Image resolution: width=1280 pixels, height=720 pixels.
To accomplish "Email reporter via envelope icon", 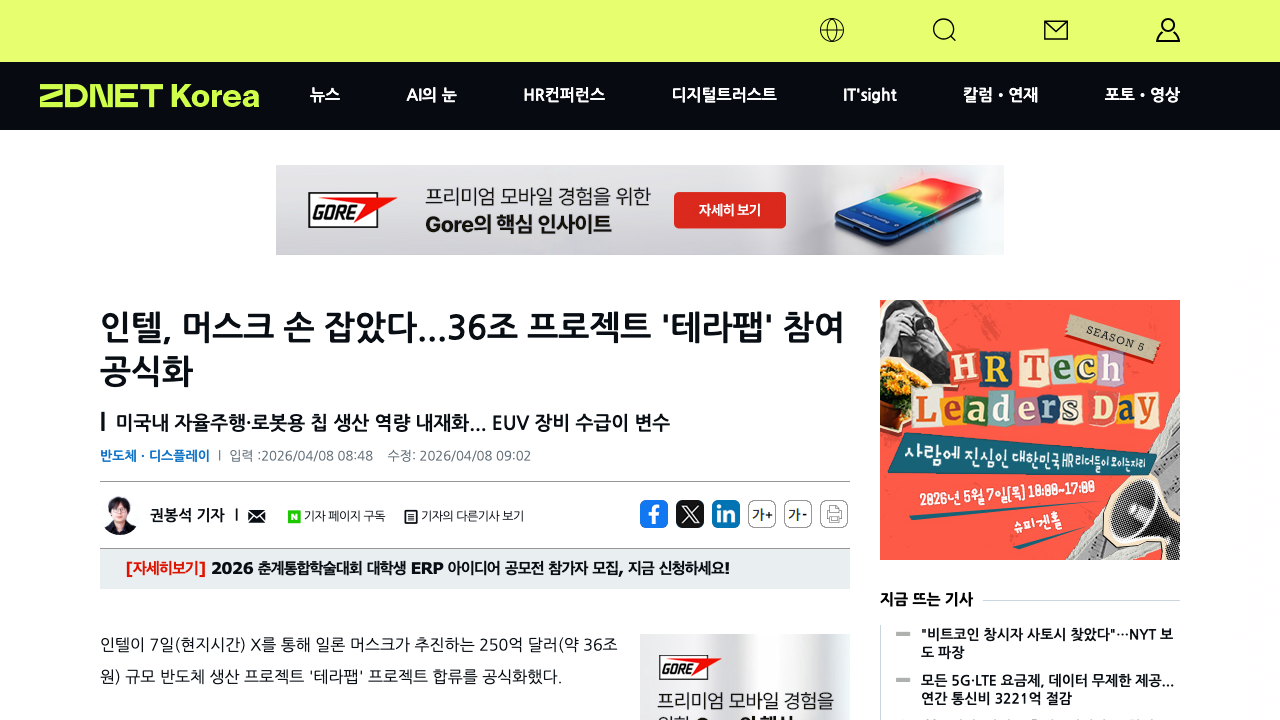I will point(257,516).
